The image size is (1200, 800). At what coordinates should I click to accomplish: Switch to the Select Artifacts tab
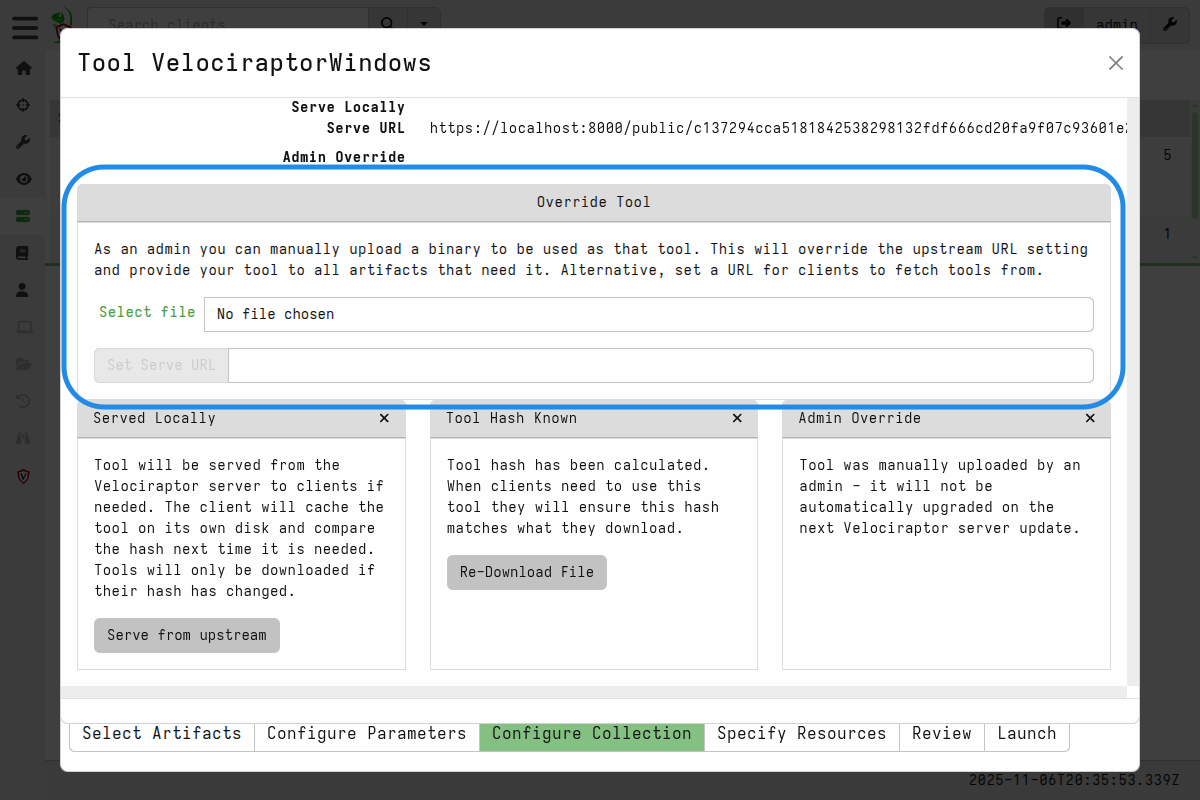click(x=161, y=733)
